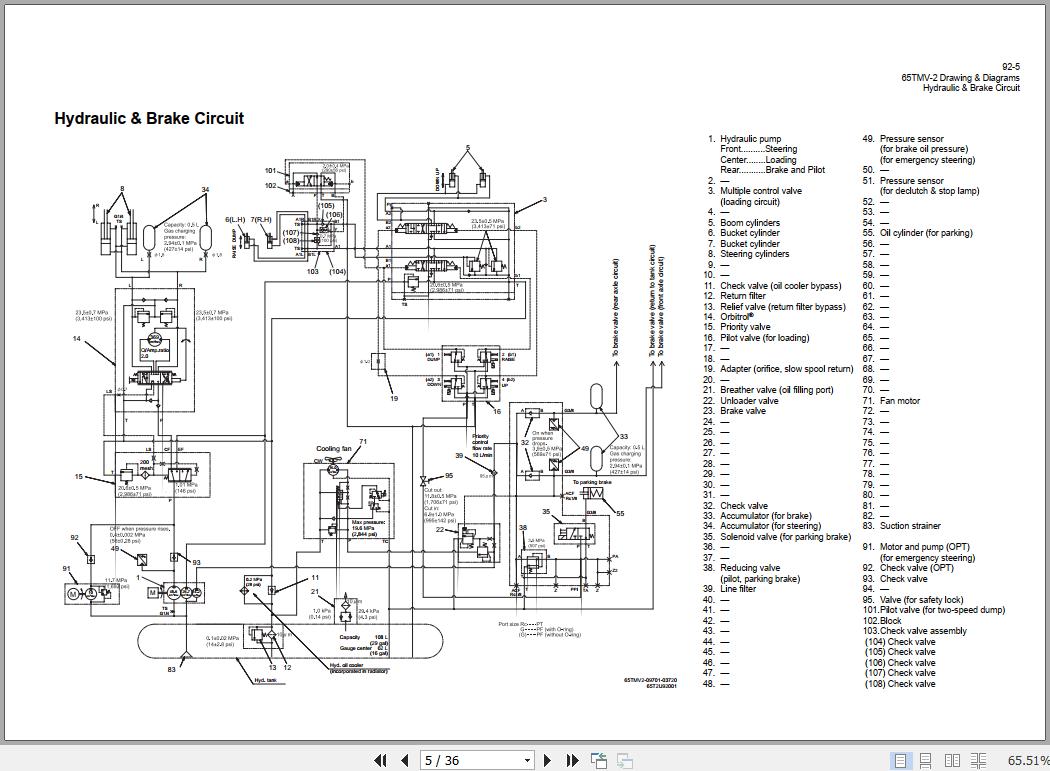Click legend entry 'Line filter'
The height and width of the screenshot is (771, 1050).
point(738,588)
